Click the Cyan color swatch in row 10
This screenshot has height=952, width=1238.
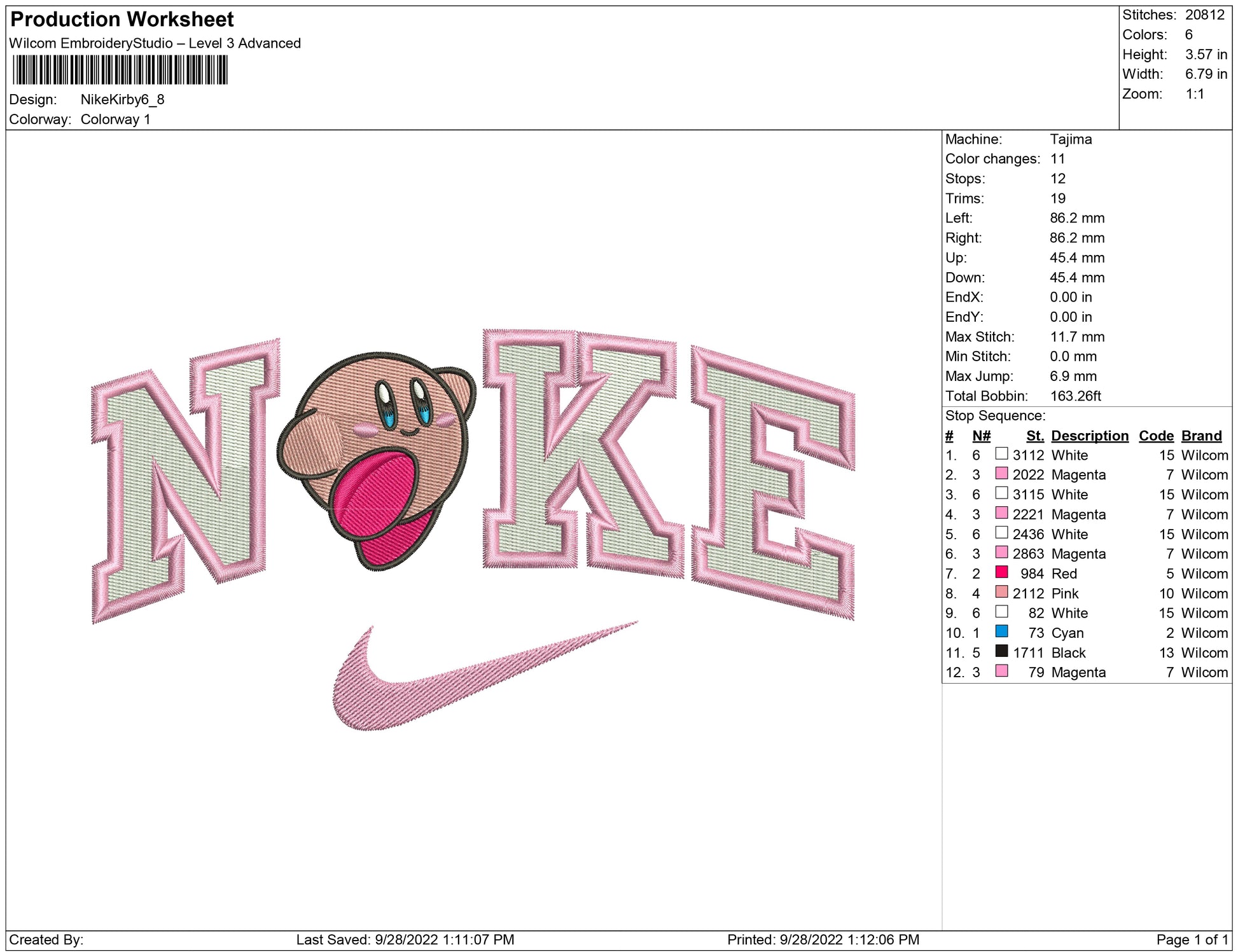tap(1001, 631)
